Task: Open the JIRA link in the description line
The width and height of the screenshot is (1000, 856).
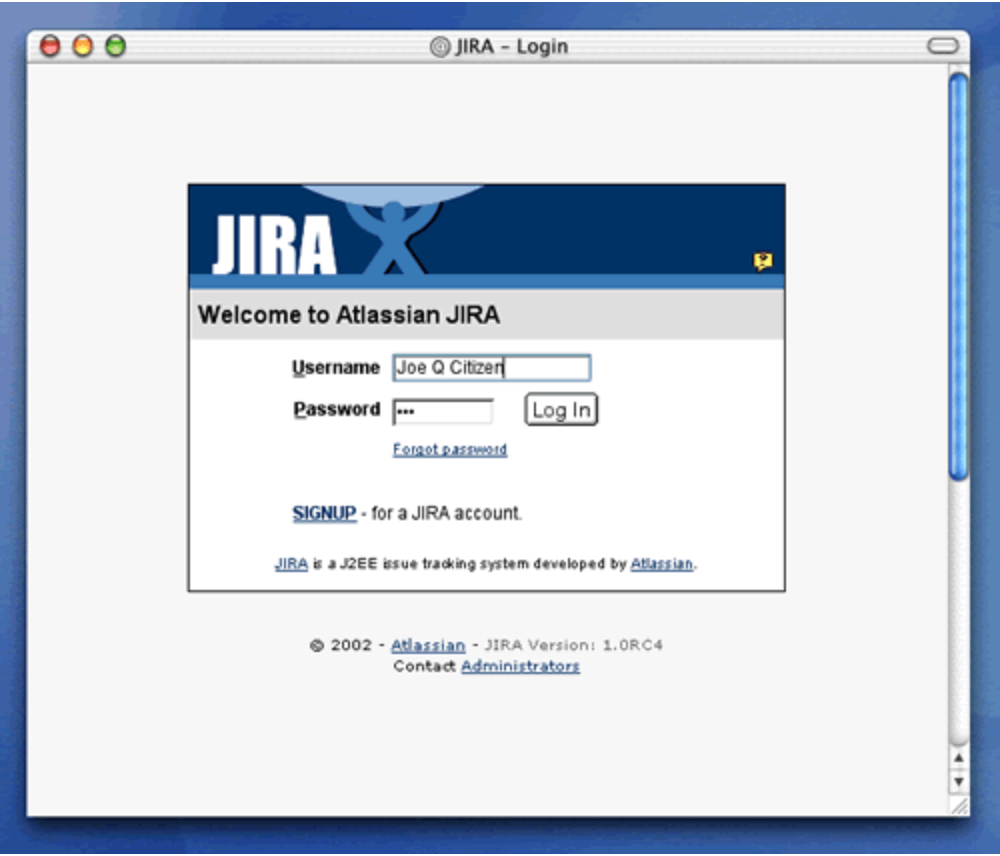Action: [x=291, y=564]
